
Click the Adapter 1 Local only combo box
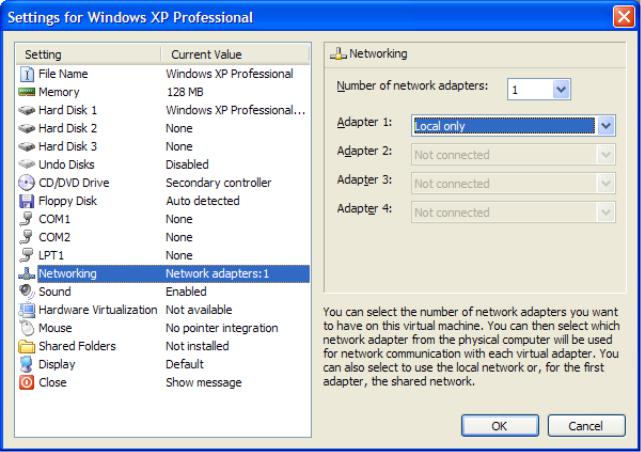[x=513, y=125]
